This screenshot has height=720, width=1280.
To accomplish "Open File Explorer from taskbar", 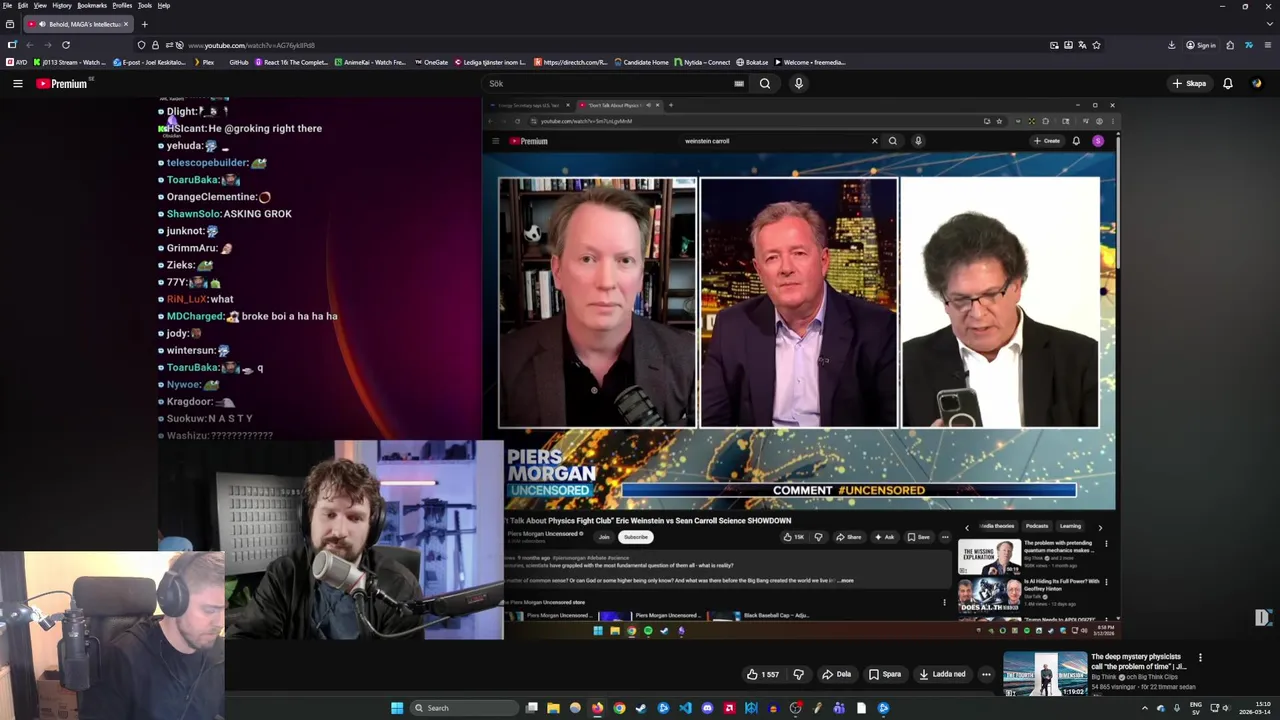I will [553, 708].
